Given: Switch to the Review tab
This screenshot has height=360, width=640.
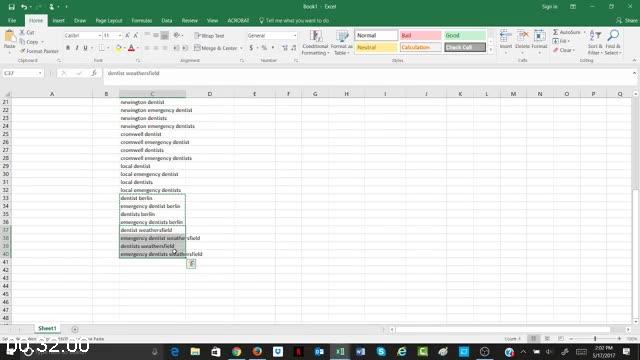Looking at the screenshot, I should coord(189,20).
